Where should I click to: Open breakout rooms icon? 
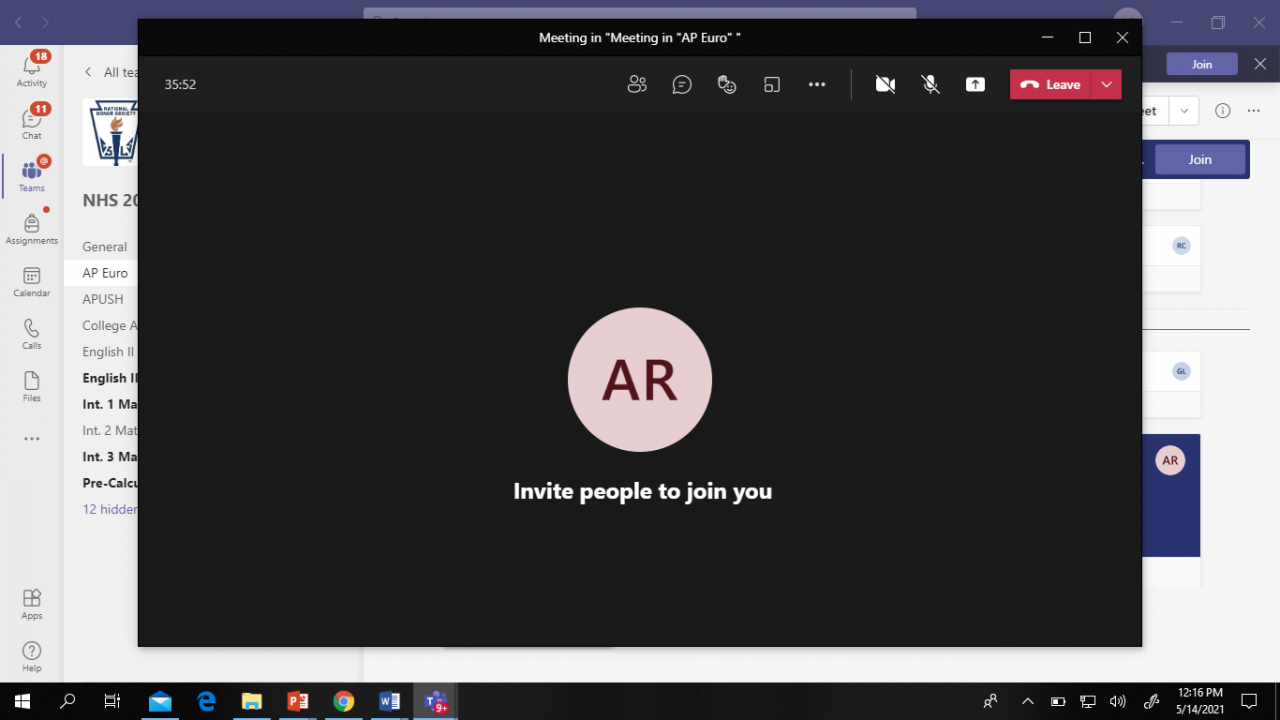click(x=772, y=85)
